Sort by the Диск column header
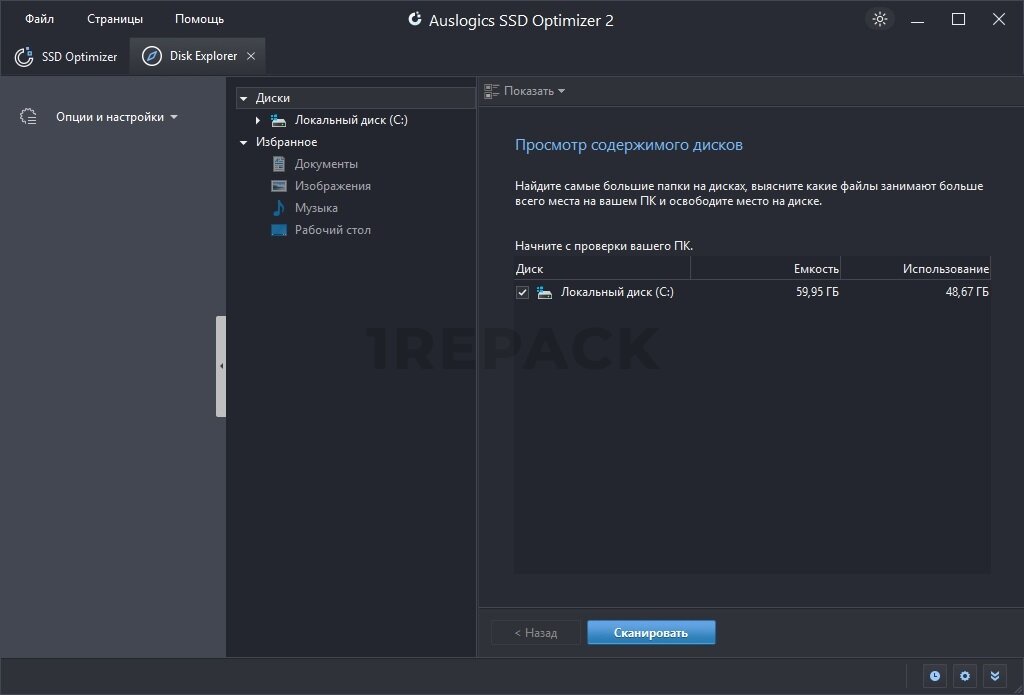 (602, 268)
